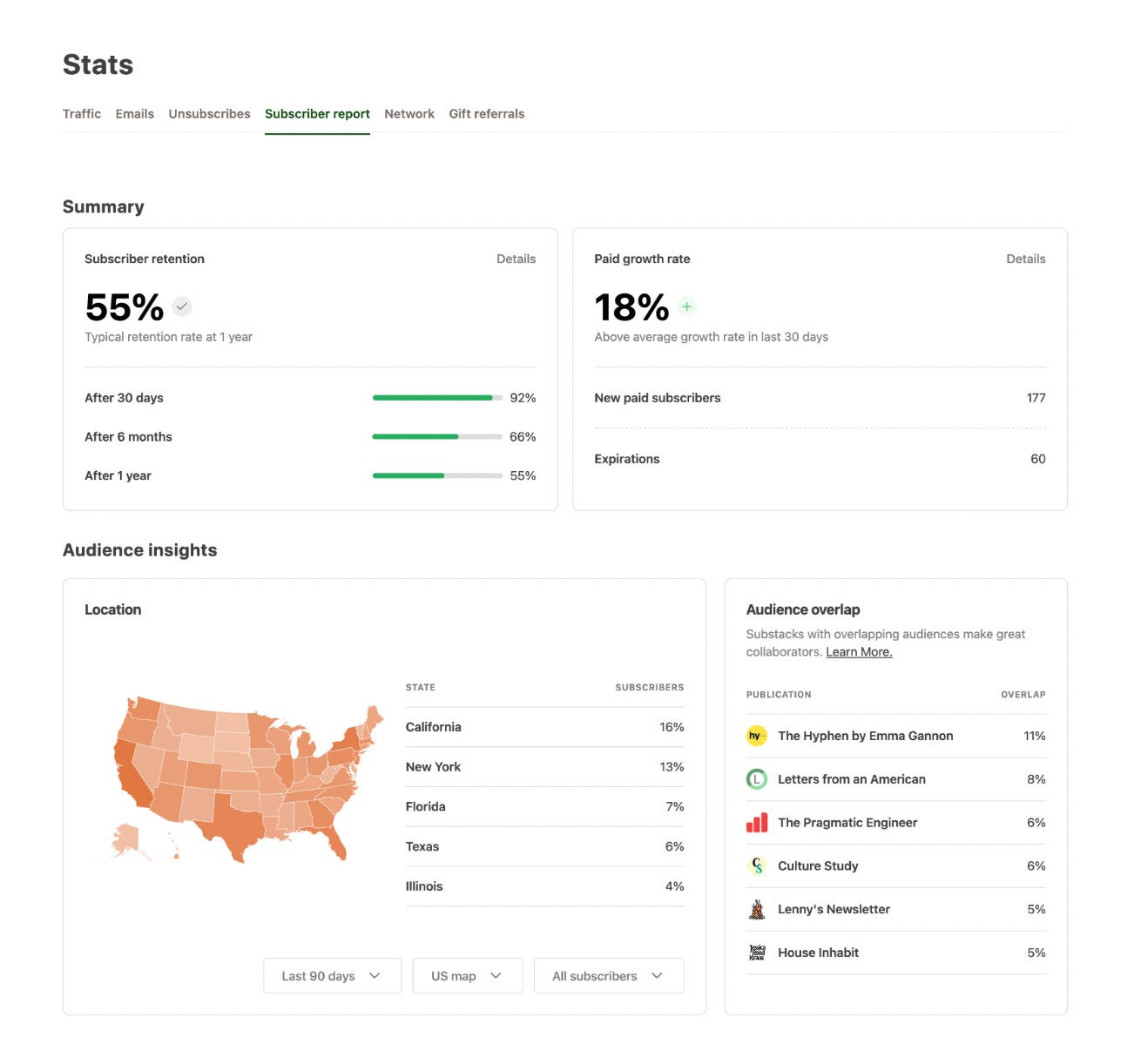Switch to the Traffic tab
Viewport: 1141px width, 1064px height.
tap(81, 113)
